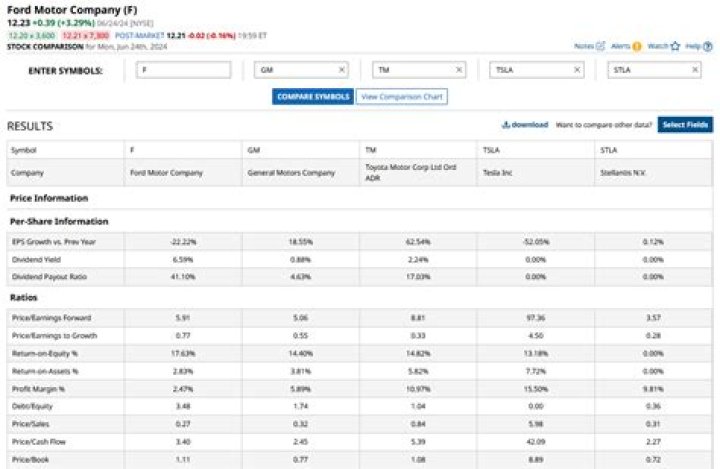Open the Select Fields button

[685, 124]
